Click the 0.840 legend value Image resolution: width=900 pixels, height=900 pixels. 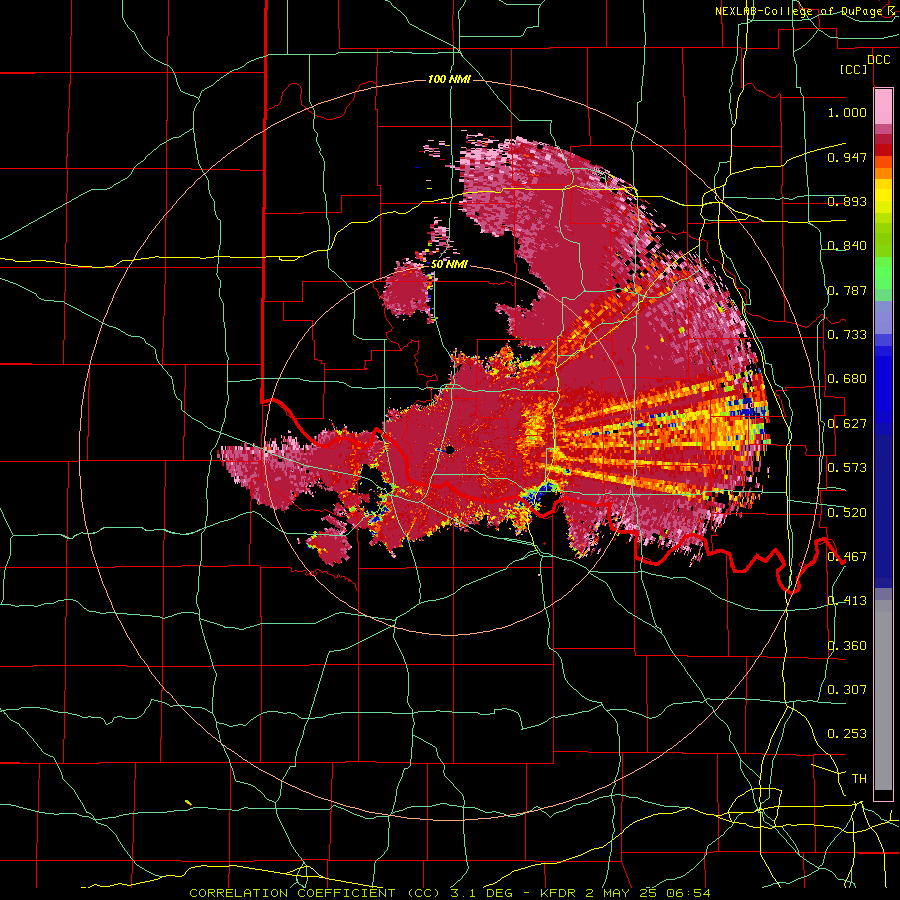(x=847, y=246)
